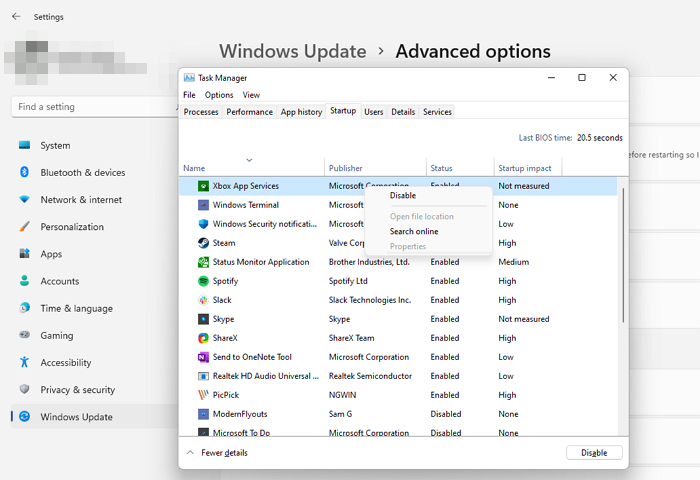Viewport: 700px width, 480px height.
Task: Choose Disable from the context menu
Action: 403,196
